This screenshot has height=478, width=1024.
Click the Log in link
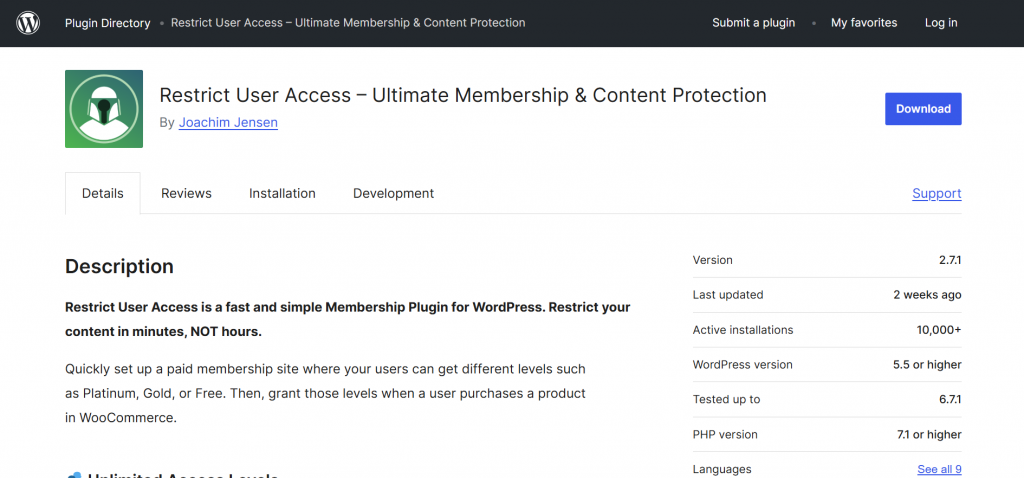[941, 23]
